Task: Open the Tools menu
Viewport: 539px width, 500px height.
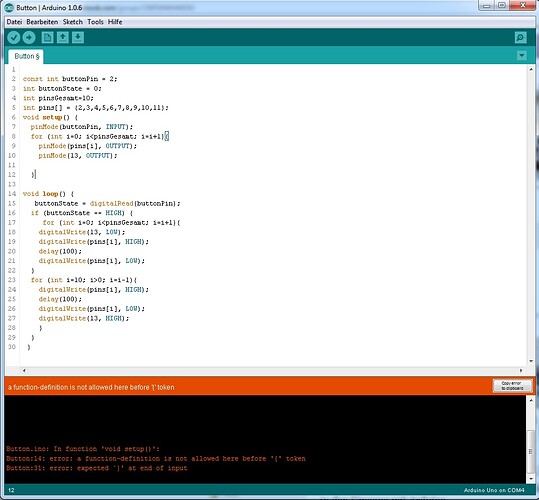Action: click(x=95, y=22)
